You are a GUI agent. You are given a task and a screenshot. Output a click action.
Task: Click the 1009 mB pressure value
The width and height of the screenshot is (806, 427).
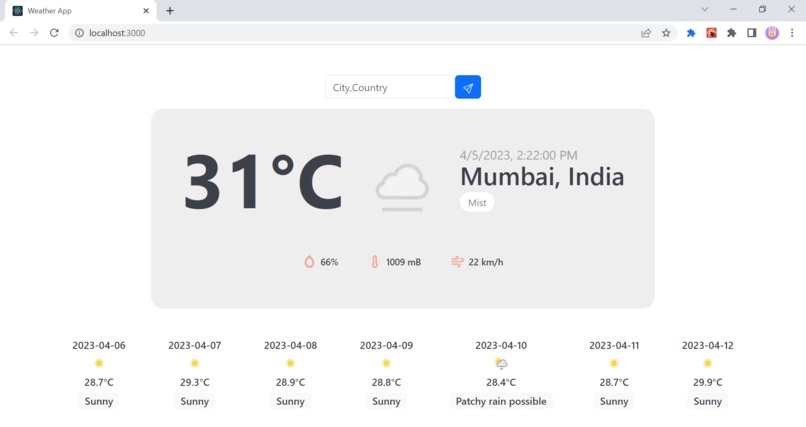[403, 262]
